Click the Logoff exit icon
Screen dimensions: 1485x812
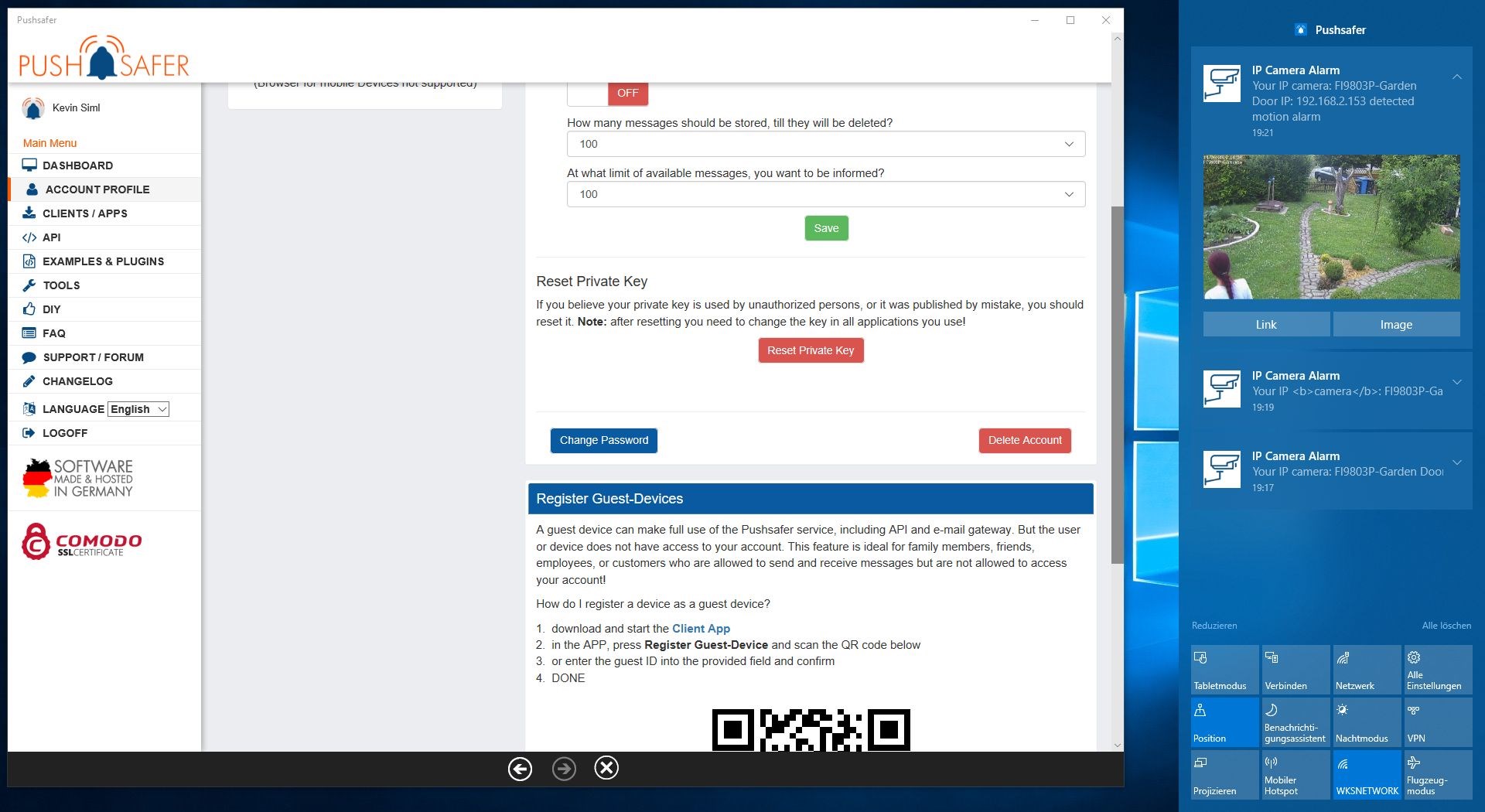29,433
